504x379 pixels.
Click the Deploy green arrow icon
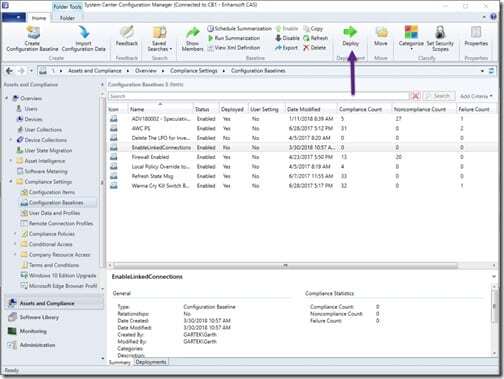coord(350,32)
